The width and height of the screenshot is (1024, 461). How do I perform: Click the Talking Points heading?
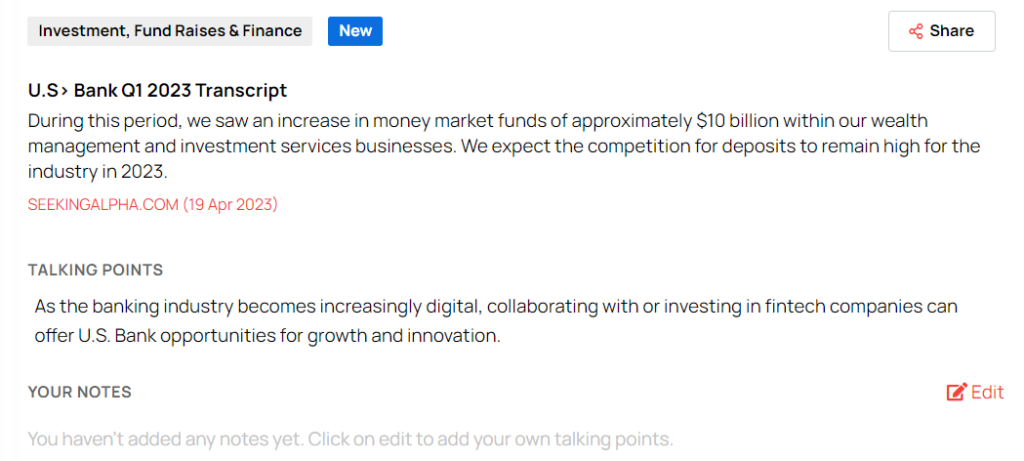tap(95, 270)
